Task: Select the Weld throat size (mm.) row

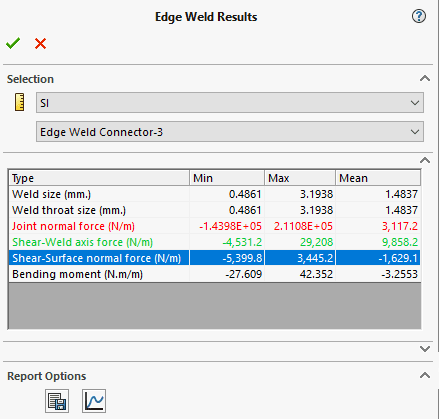Action: (x=215, y=210)
